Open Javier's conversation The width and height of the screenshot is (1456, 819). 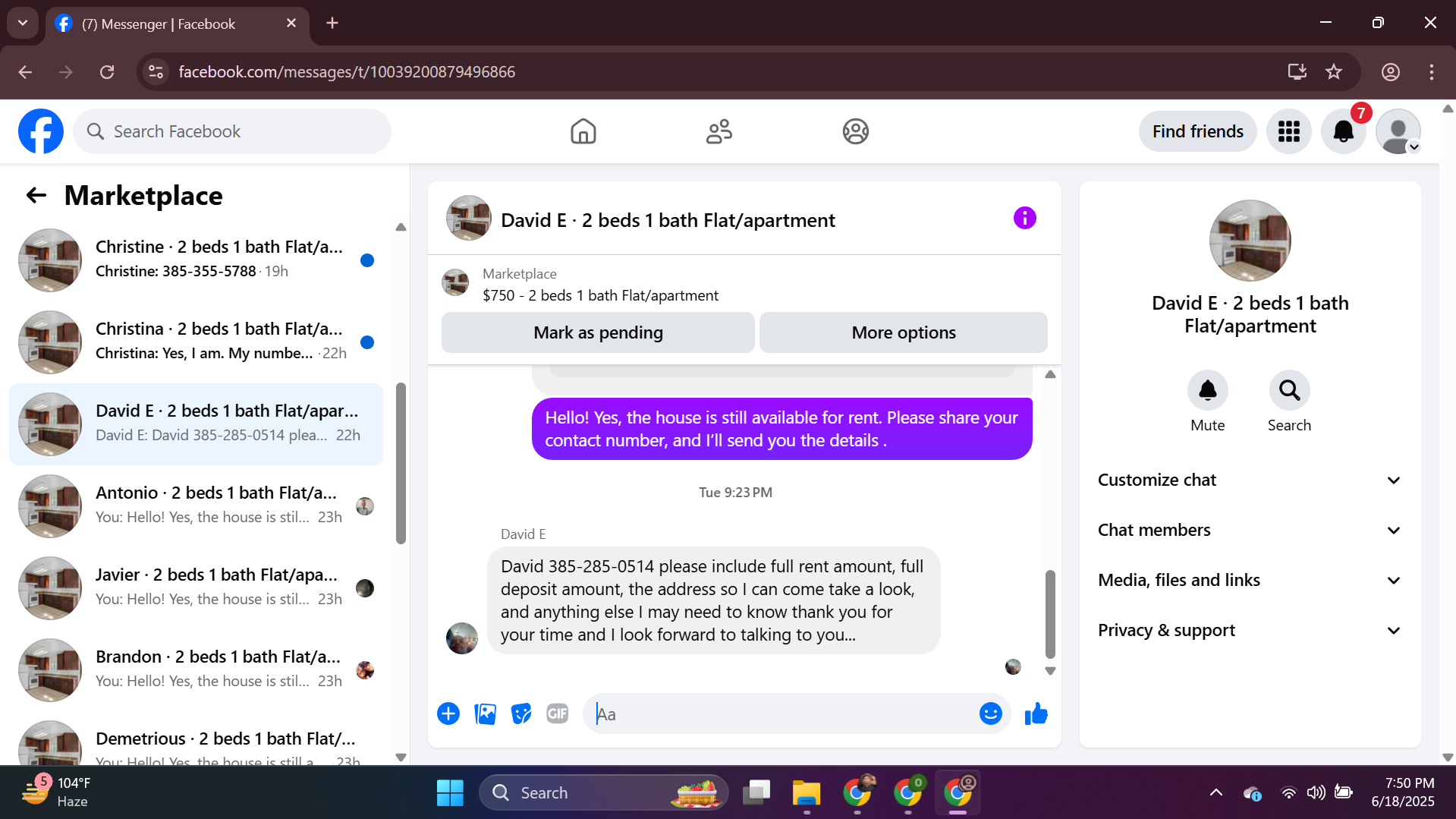pos(196,587)
